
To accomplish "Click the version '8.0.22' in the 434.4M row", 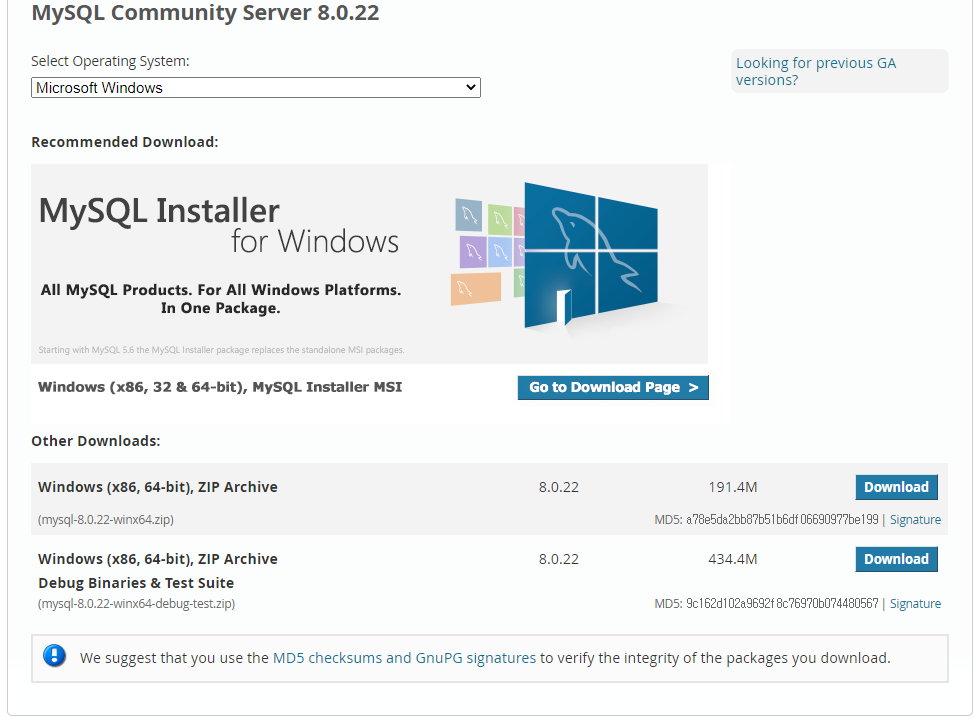I will [558, 559].
